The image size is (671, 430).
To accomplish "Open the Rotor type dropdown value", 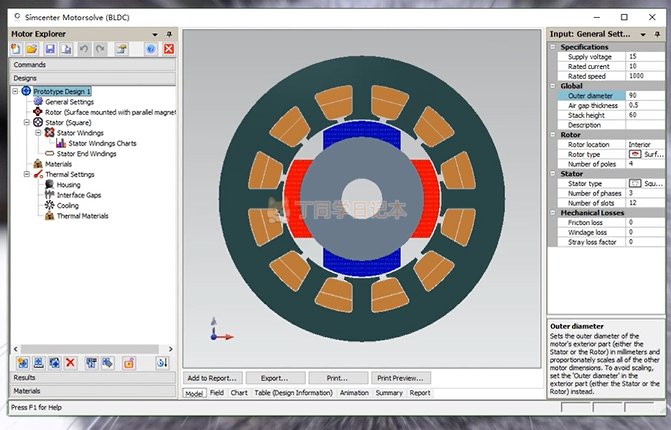I will coord(646,155).
